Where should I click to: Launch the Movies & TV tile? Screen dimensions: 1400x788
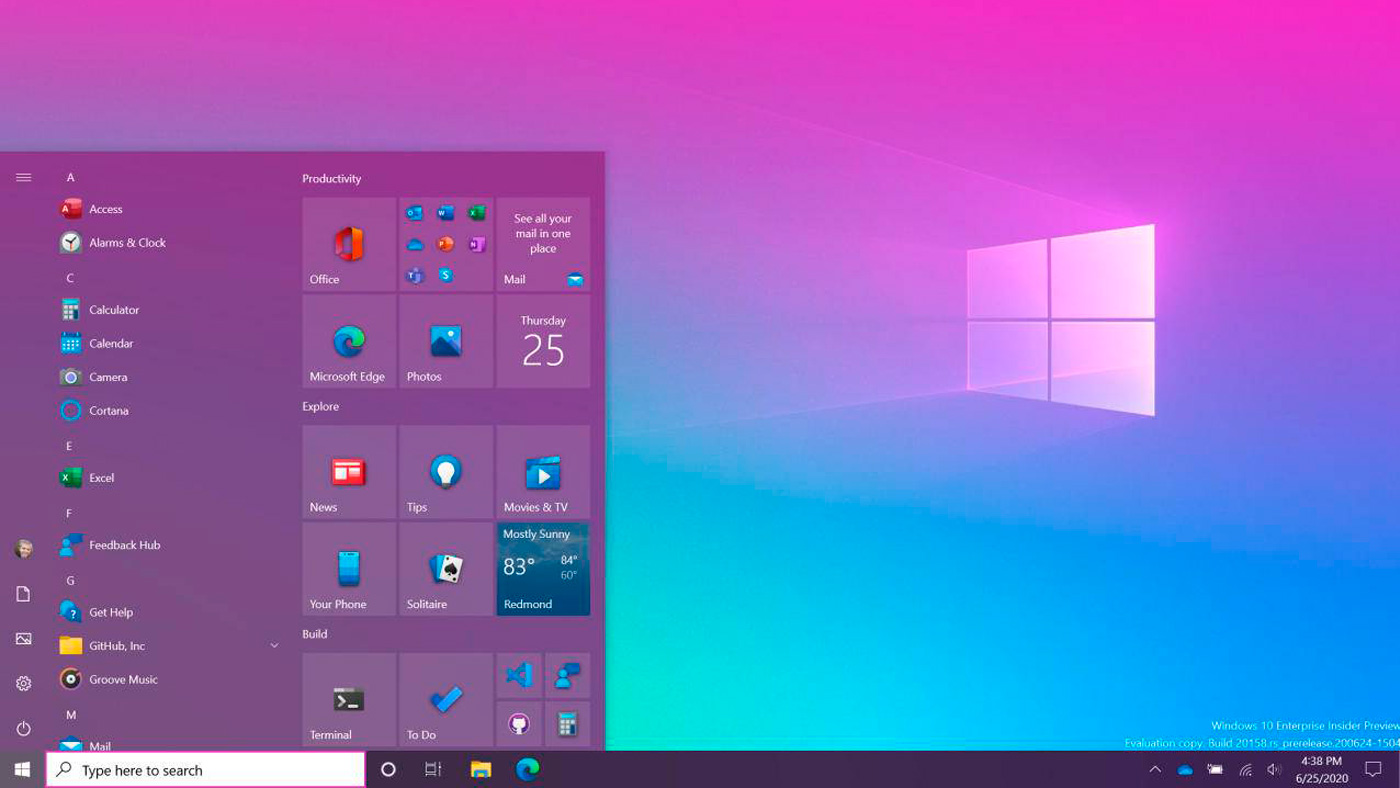click(543, 472)
